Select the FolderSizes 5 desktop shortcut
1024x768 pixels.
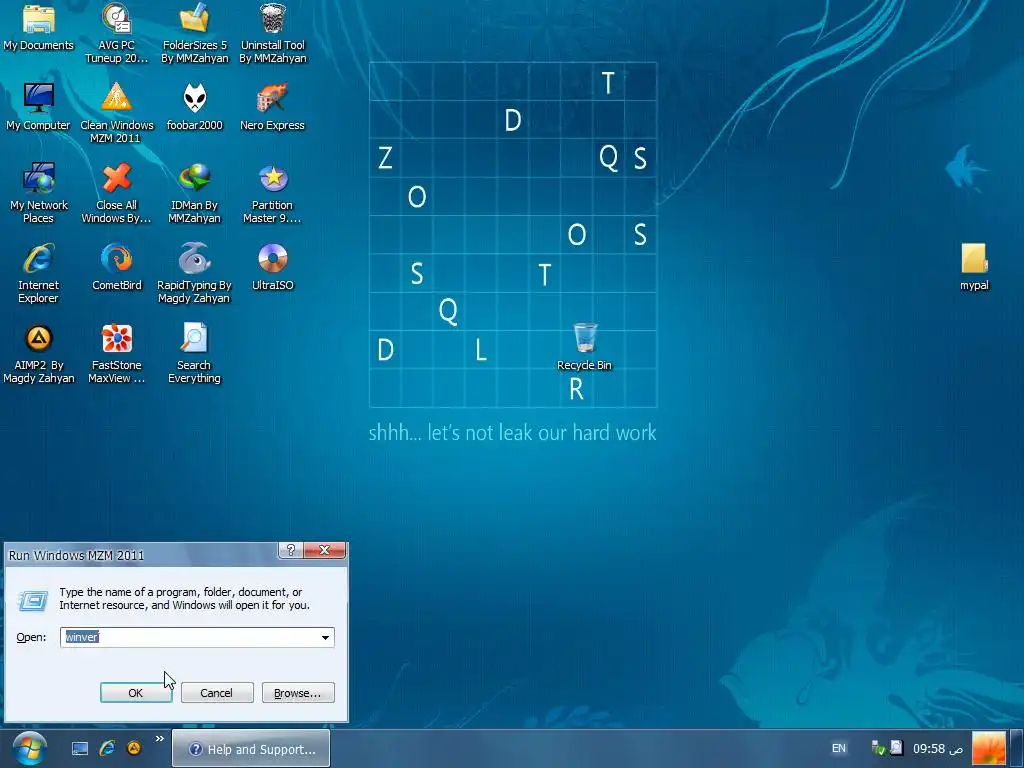point(195,33)
